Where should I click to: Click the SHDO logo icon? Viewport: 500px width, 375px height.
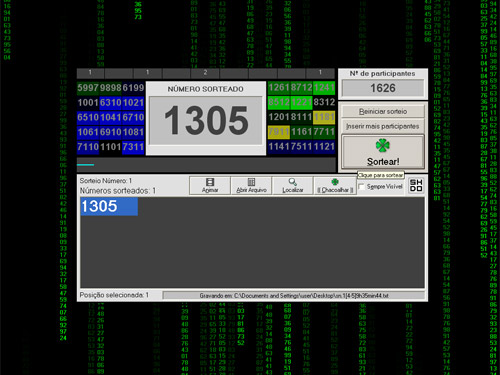(416, 185)
